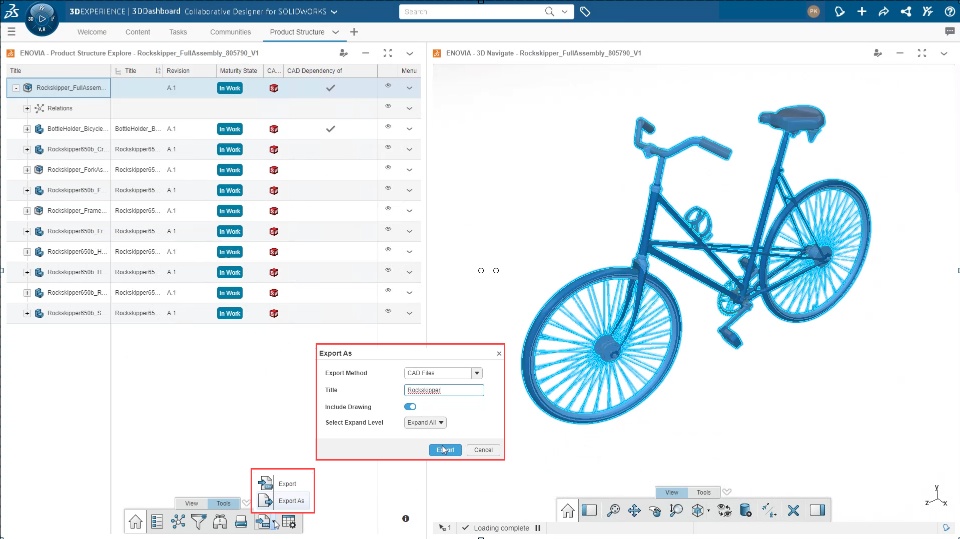Toggle visibility eye for Rockskipper_ForkAs row
The image size is (960, 539).
pos(388,168)
